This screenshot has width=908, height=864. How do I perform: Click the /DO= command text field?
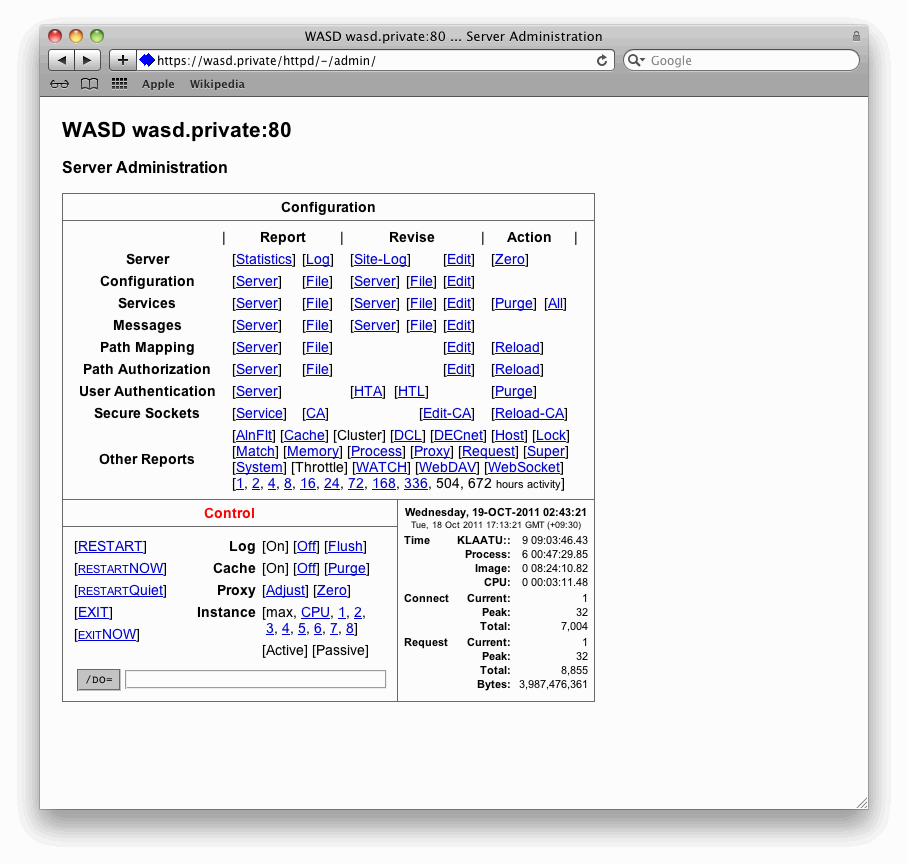click(255, 680)
